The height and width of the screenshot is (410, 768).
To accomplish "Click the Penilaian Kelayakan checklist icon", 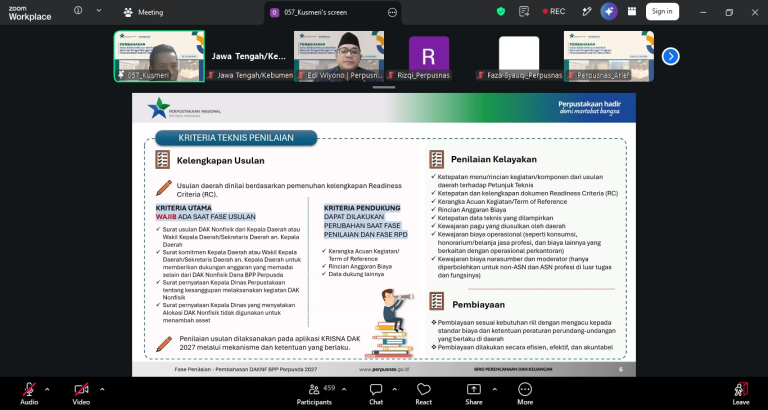I will point(436,159).
